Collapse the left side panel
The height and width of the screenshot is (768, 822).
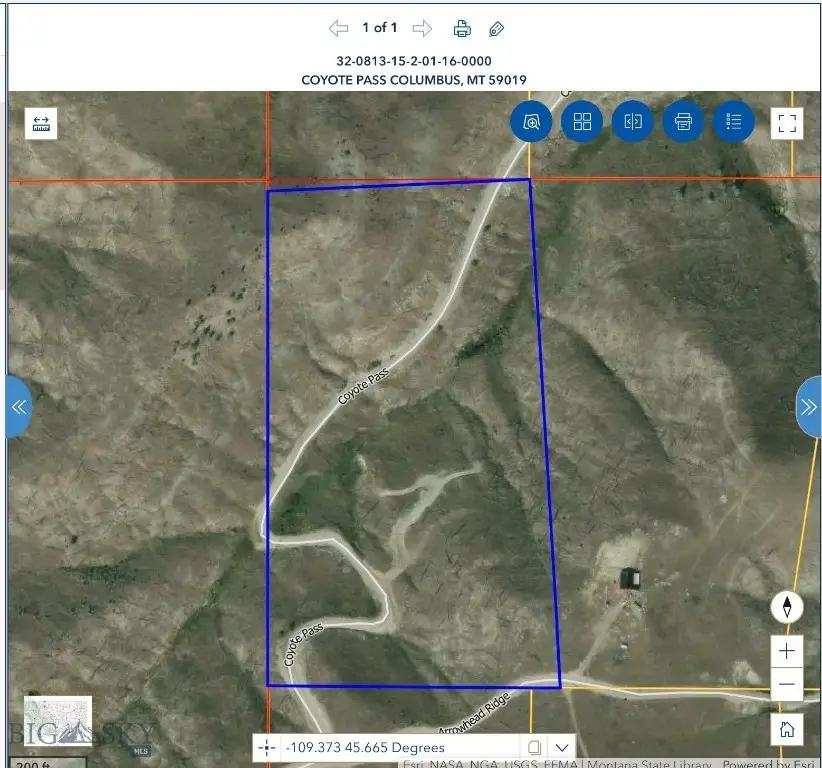click(x=17, y=406)
